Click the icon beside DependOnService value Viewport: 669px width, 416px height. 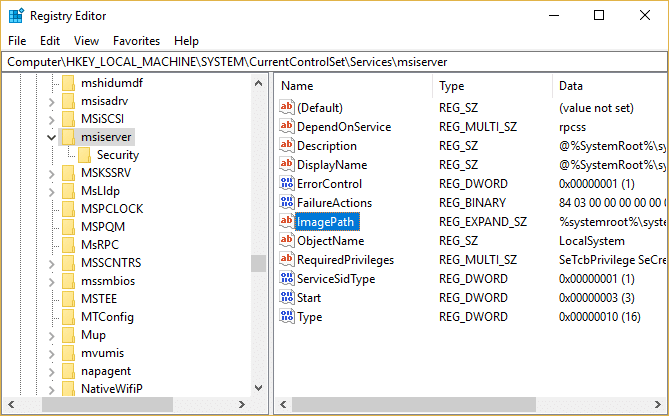click(x=287, y=127)
